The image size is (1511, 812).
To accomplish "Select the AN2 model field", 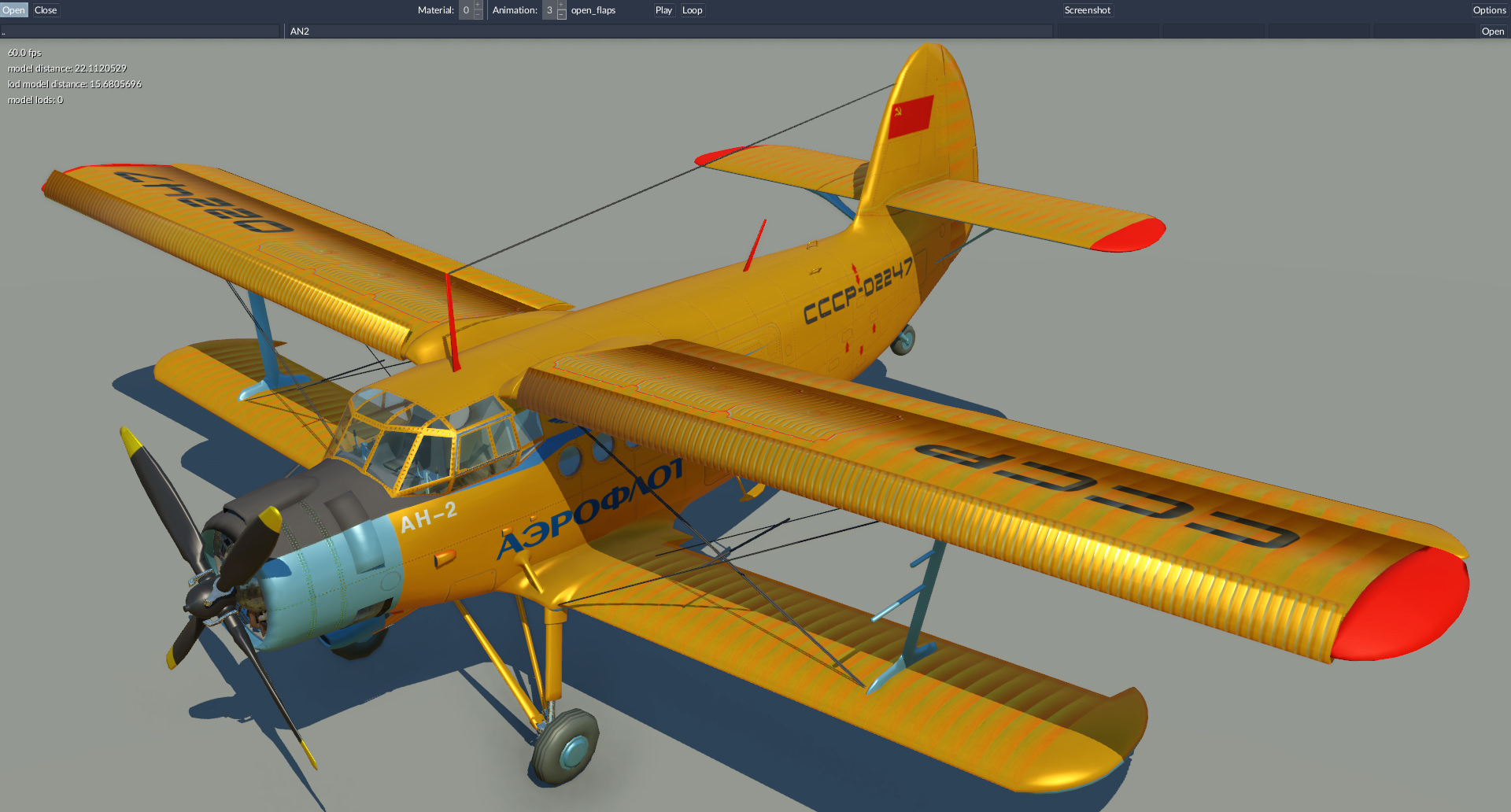I will (x=669, y=31).
